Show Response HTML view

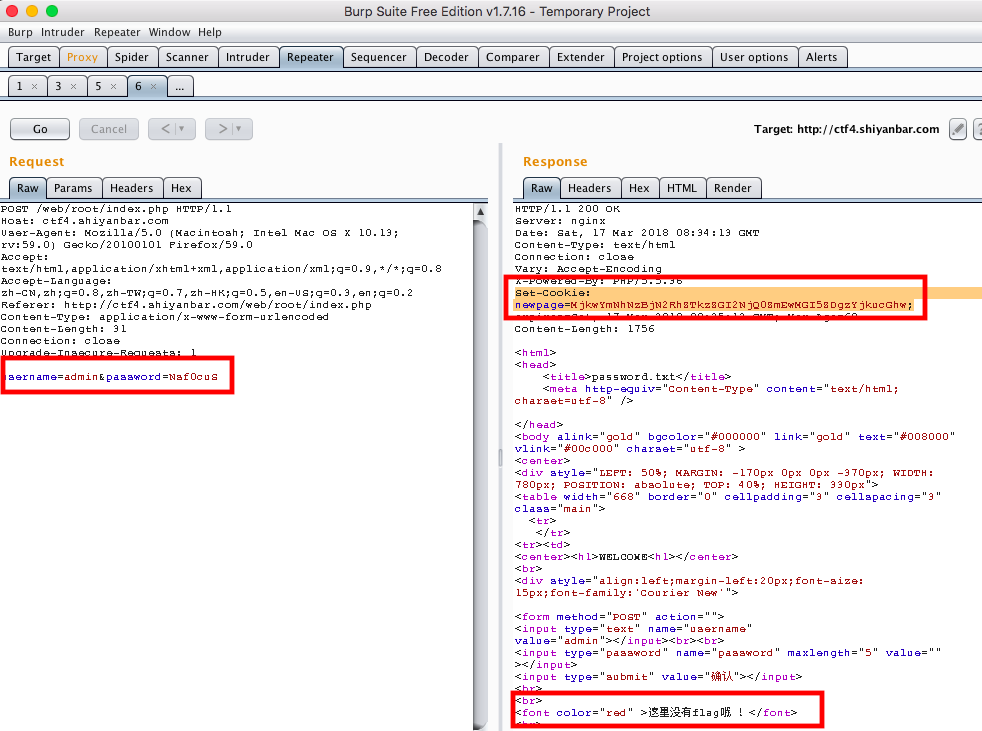click(681, 188)
